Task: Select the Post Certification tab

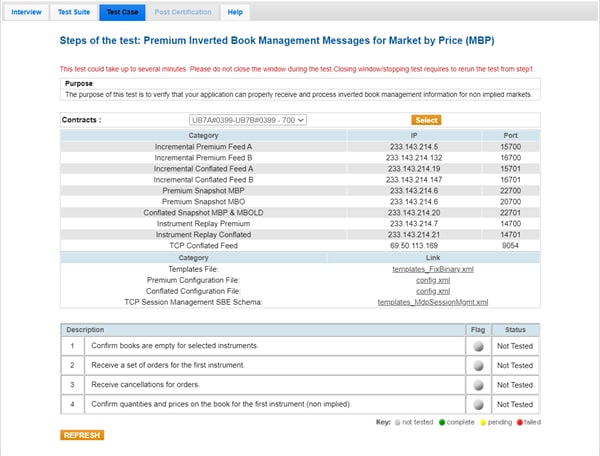Action: (181, 12)
